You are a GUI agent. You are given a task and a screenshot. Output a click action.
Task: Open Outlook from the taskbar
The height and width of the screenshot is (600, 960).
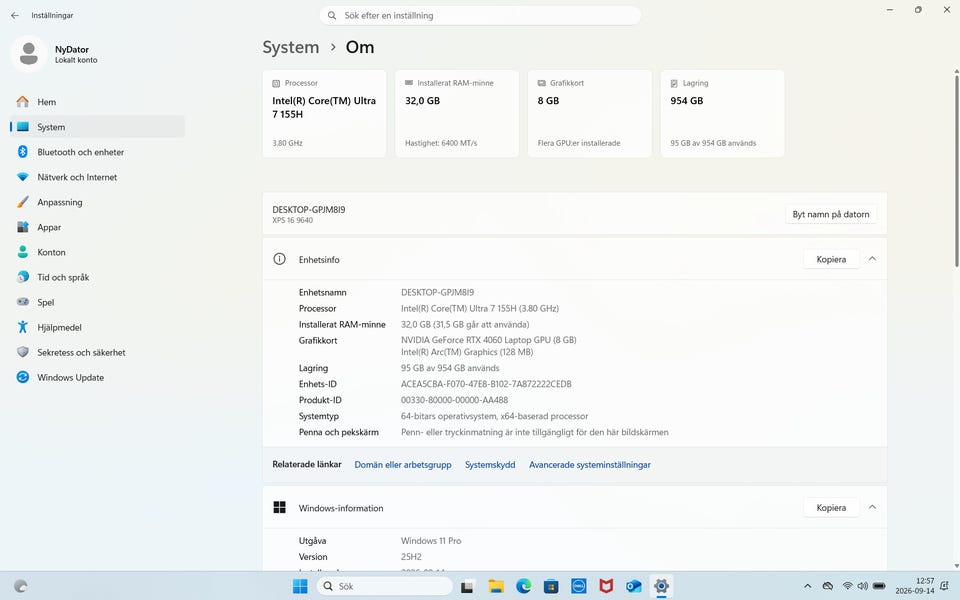pos(634,586)
